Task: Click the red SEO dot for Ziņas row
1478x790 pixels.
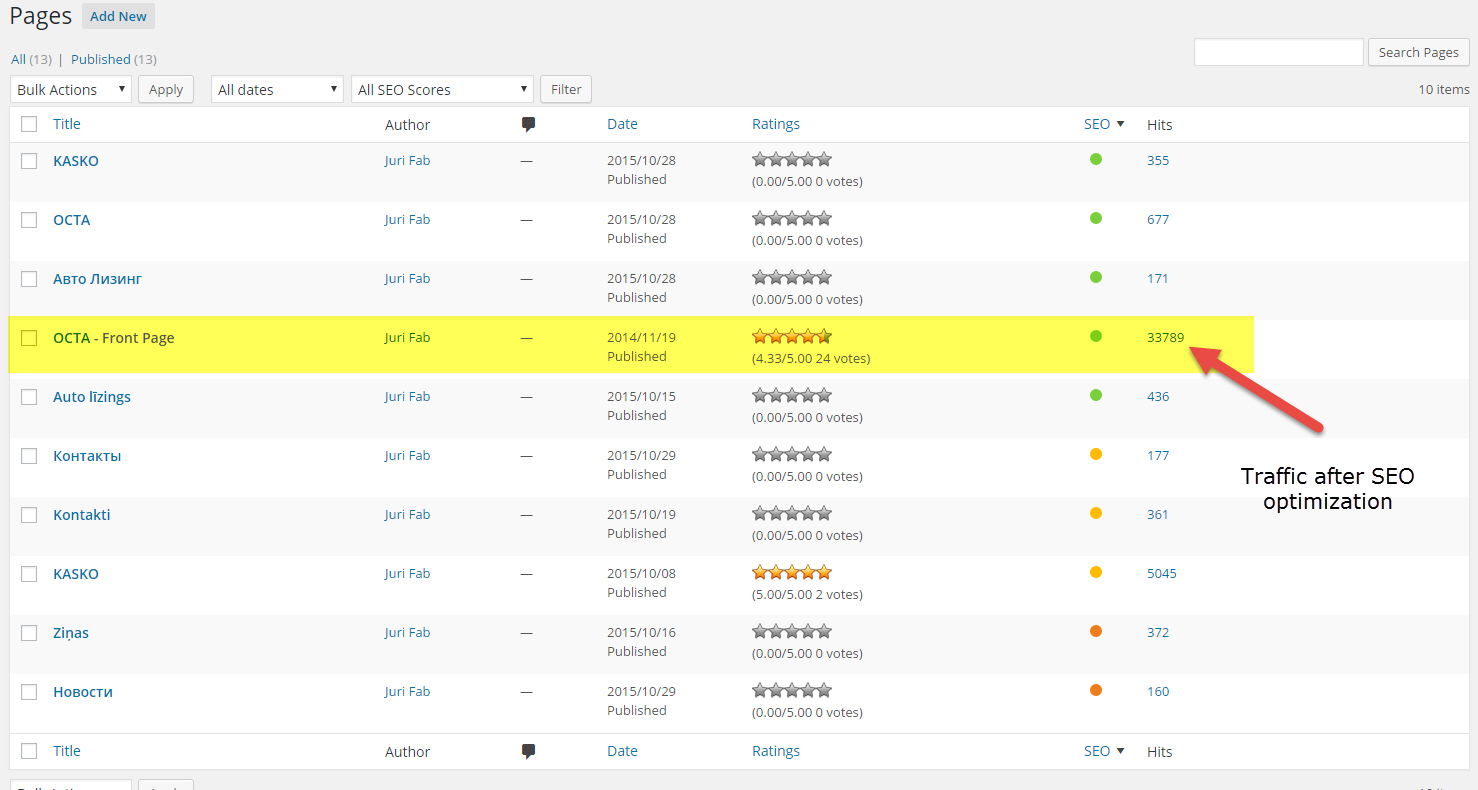Action: (1096, 631)
